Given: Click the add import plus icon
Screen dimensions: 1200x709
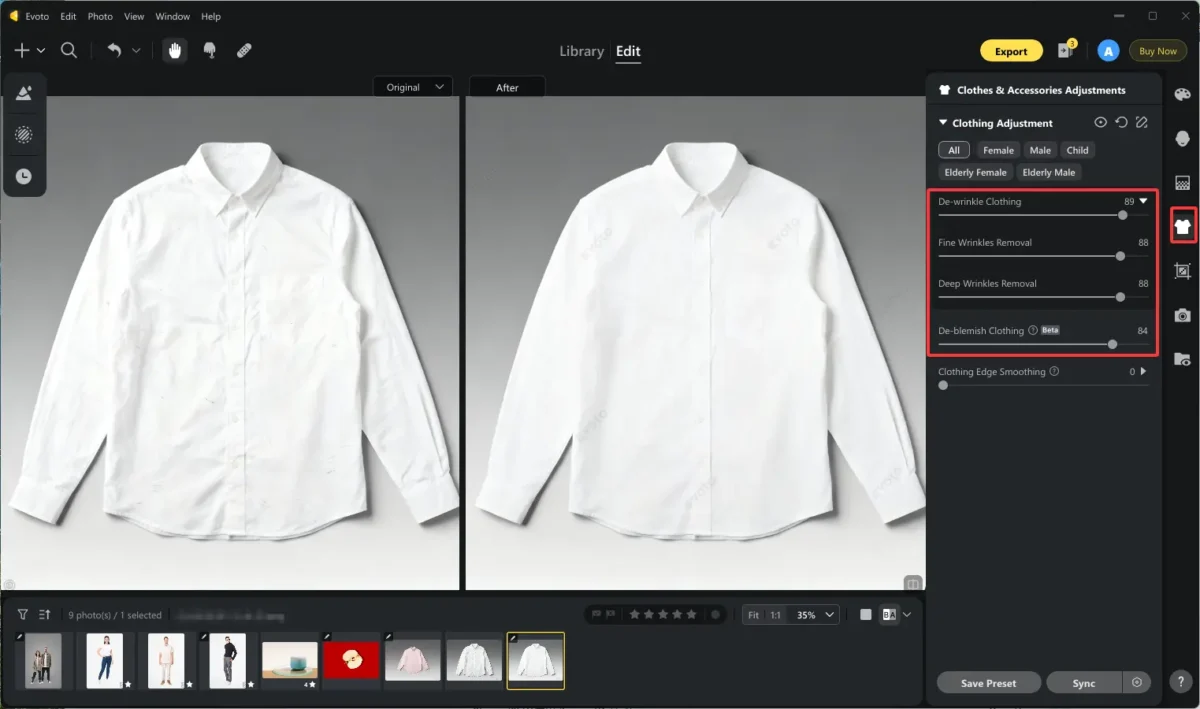Looking at the screenshot, I should [x=22, y=50].
